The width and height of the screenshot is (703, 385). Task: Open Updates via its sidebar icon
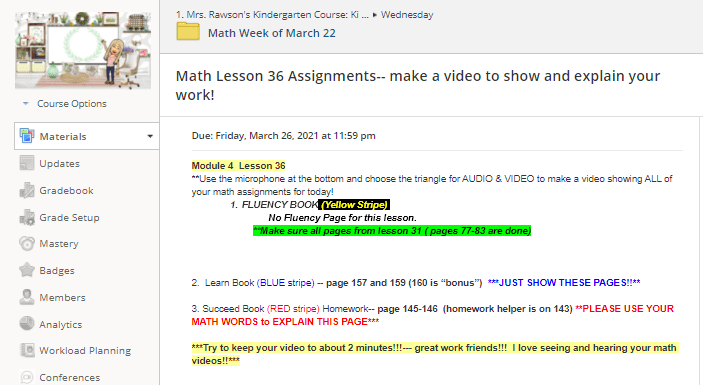(27, 163)
